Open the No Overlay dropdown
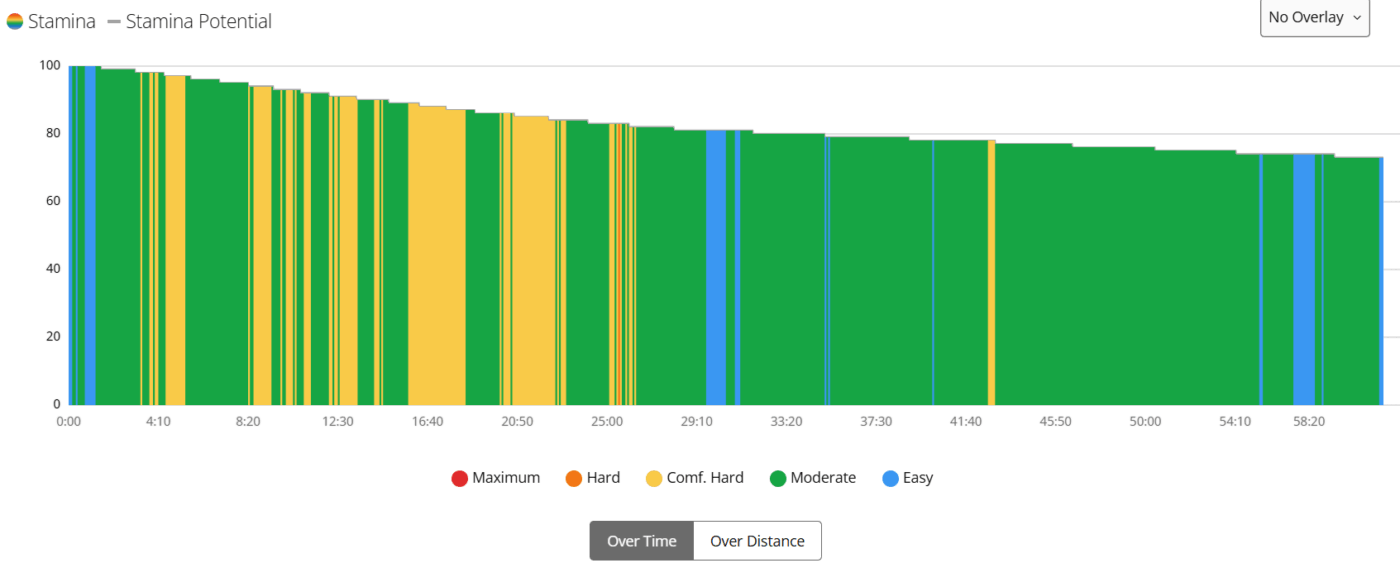 (1314, 17)
